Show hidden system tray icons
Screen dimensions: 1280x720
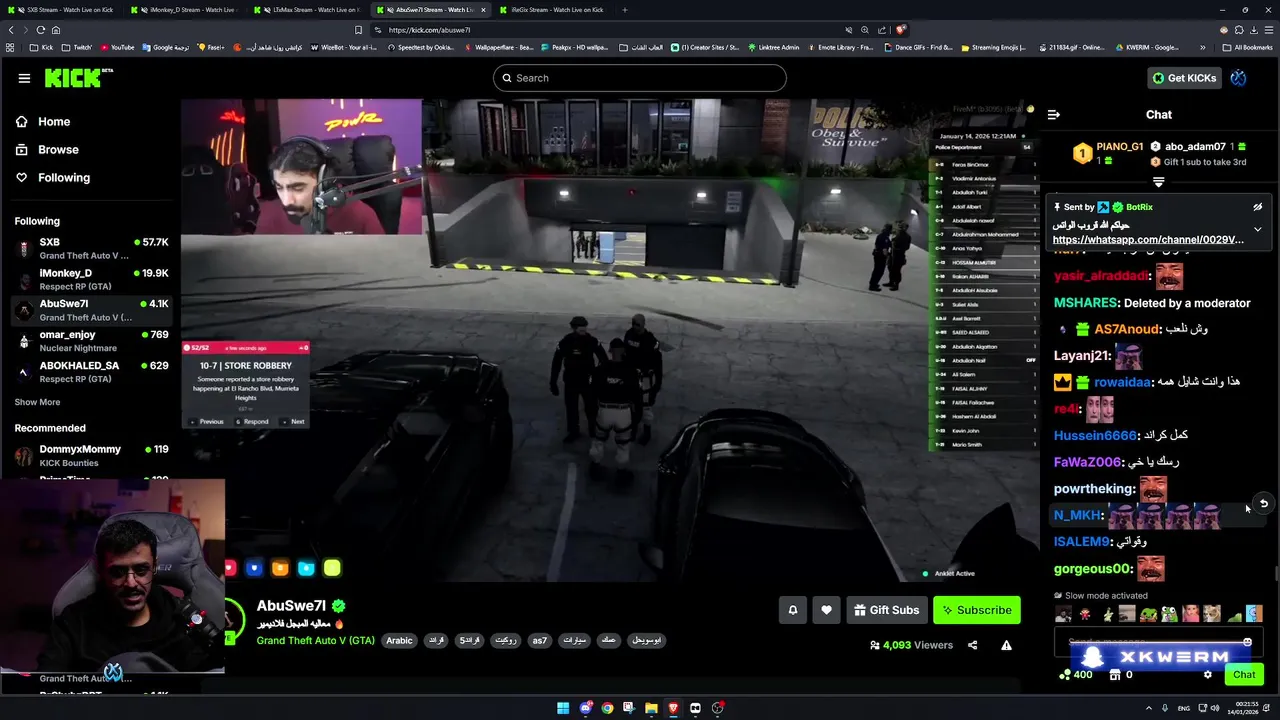(x=1149, y=708)
